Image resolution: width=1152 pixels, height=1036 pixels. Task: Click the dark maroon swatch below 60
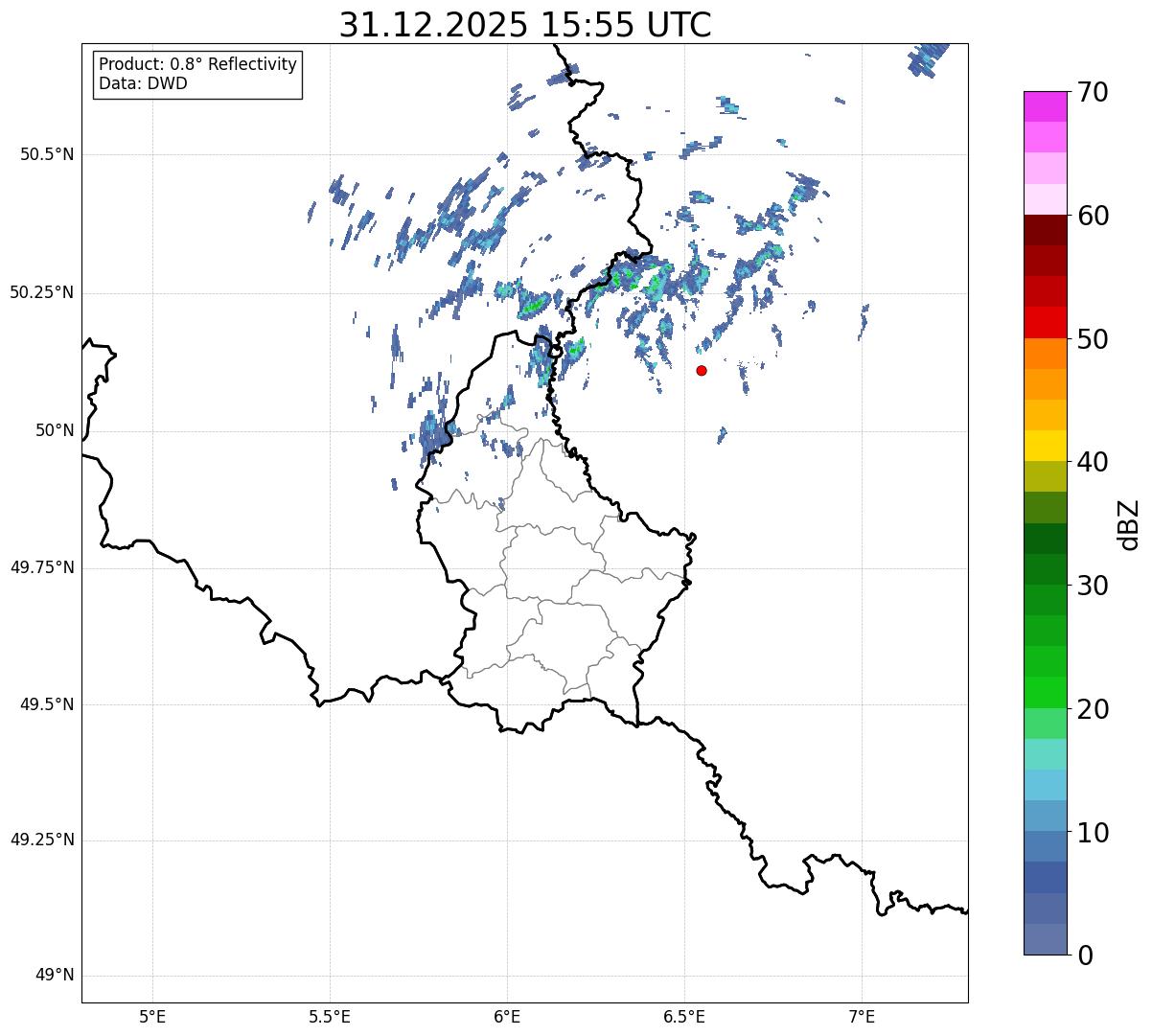(1046, 230)
